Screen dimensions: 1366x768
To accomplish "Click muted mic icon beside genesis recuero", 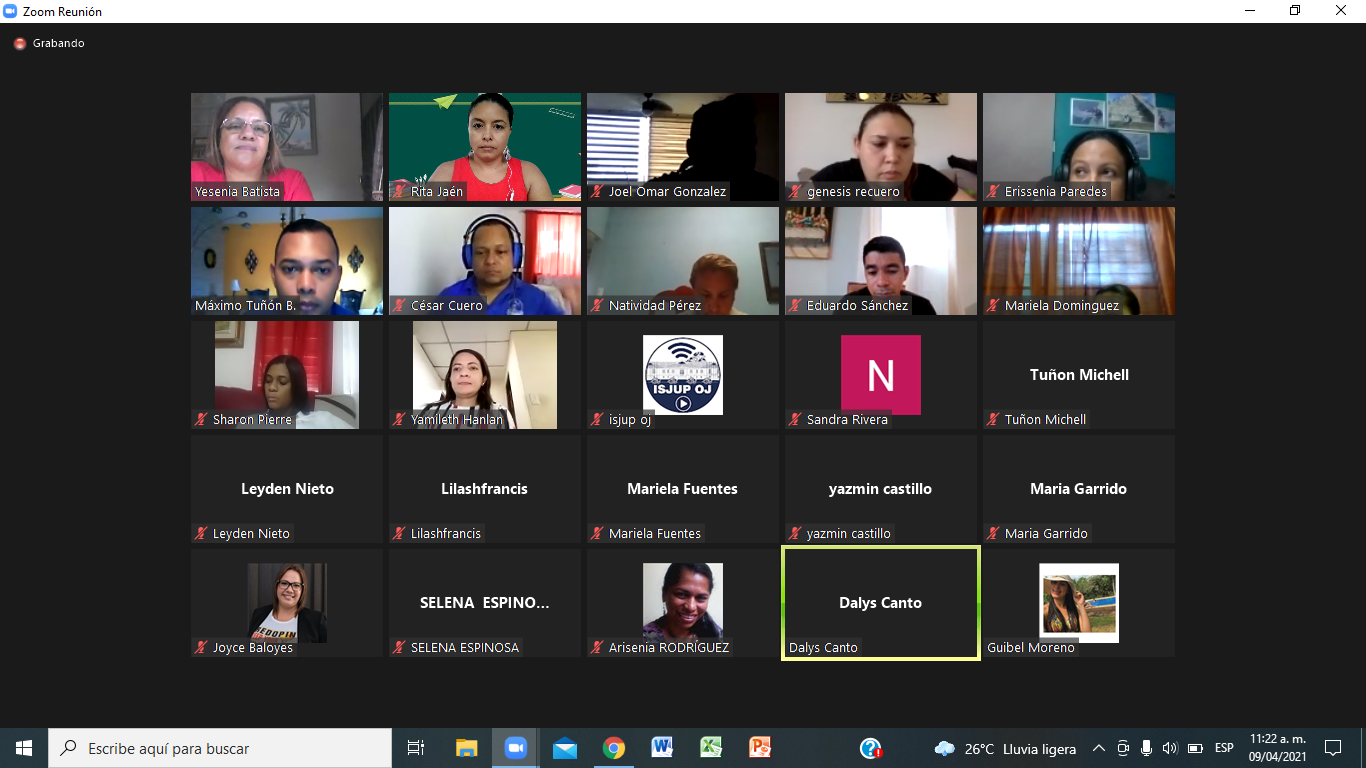I will [x=796, y=191].
